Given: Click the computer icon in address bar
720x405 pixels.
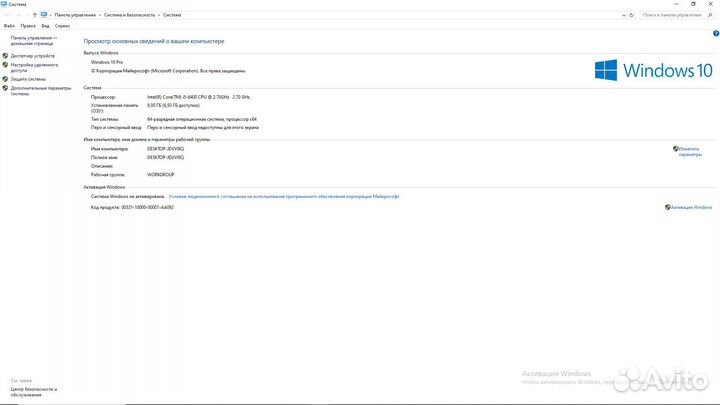Looking at the screenshot, I should [x=44, y=15].
